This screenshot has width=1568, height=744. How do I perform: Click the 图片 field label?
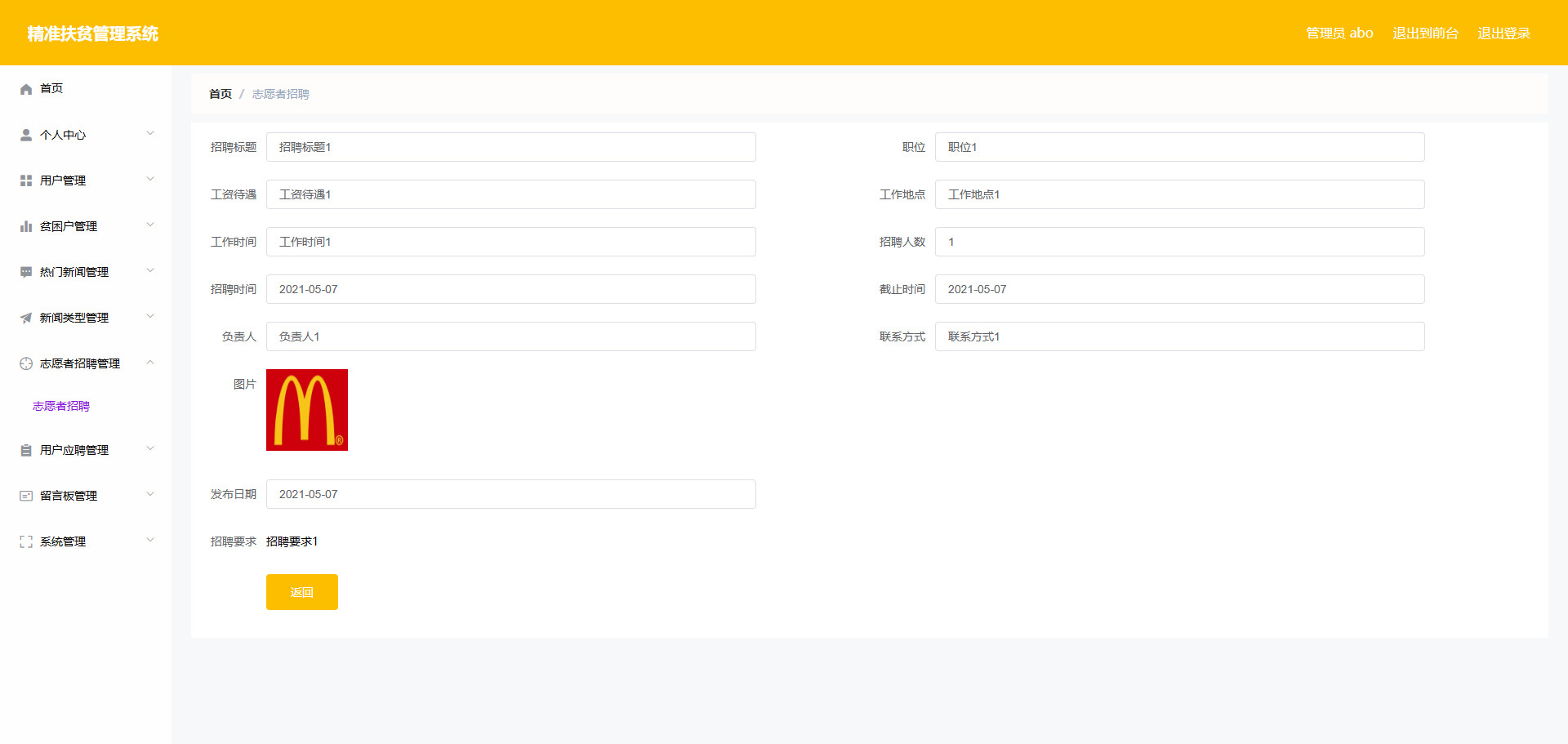[x=245, y=384]
